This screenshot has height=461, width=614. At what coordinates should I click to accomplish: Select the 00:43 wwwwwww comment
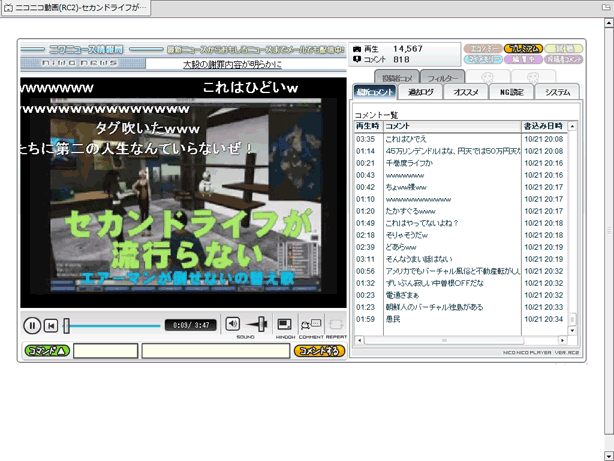click(460, 175)
